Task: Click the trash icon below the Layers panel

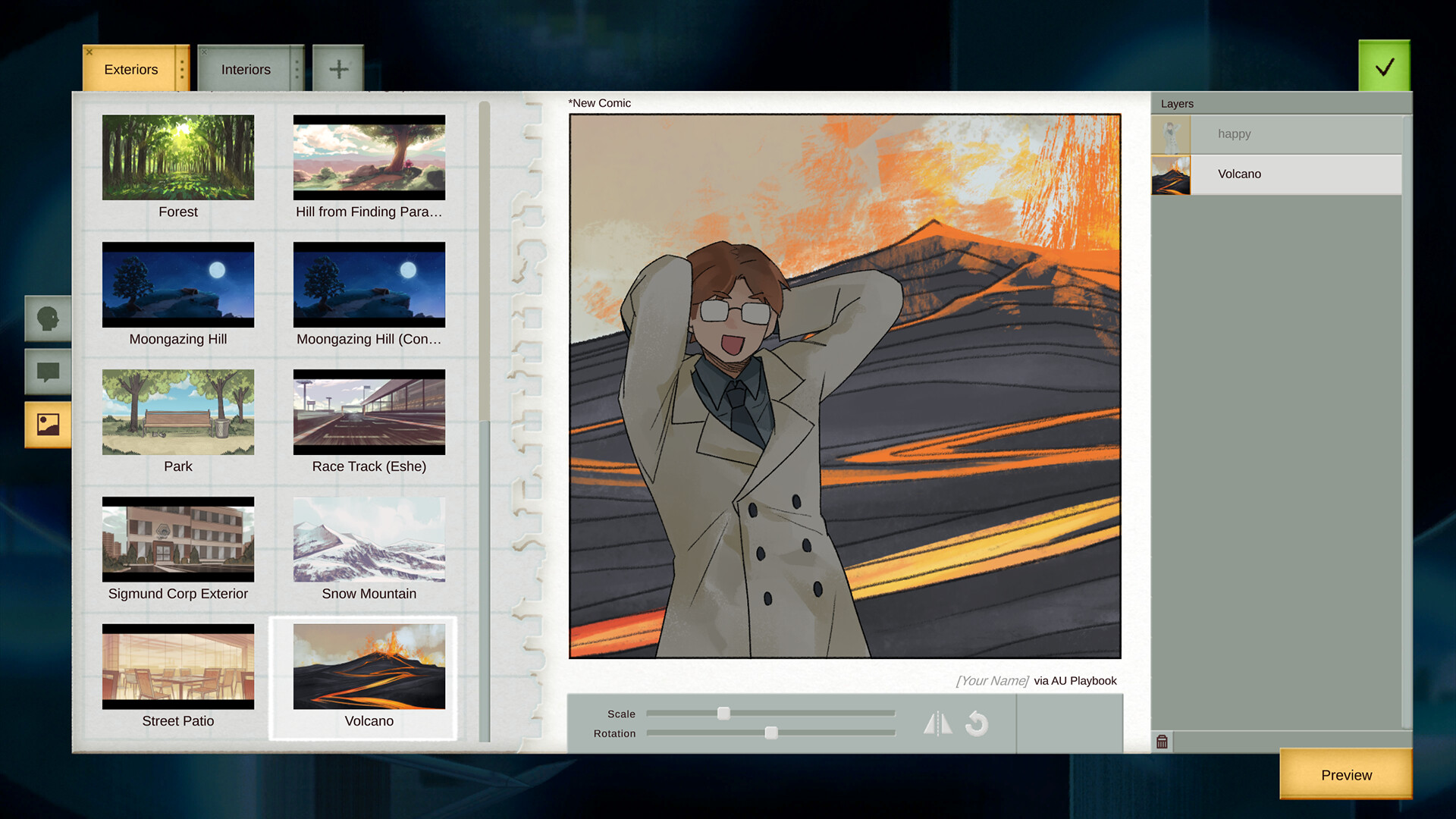Action: [x=1163, y=742]
